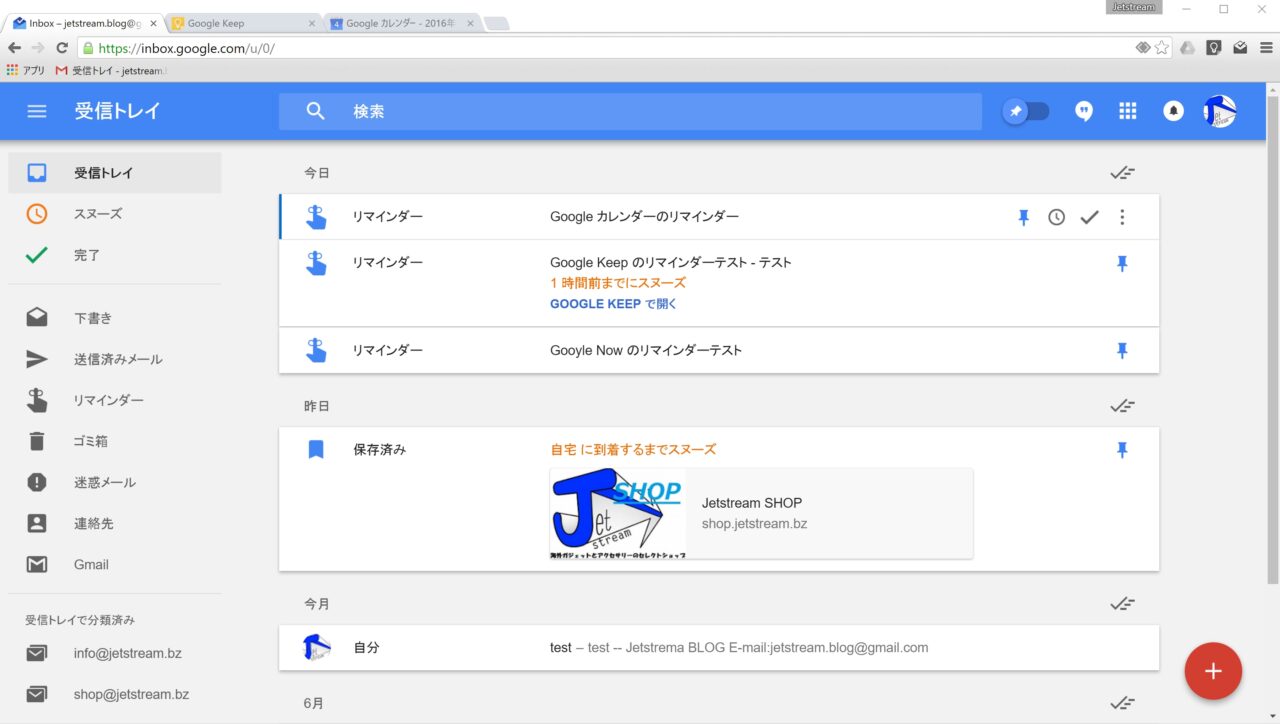Open more options for Google カレンダー reminder
Viewport: 1280px width, 724px height.
pyautogui.click(x=1122, y=217)
